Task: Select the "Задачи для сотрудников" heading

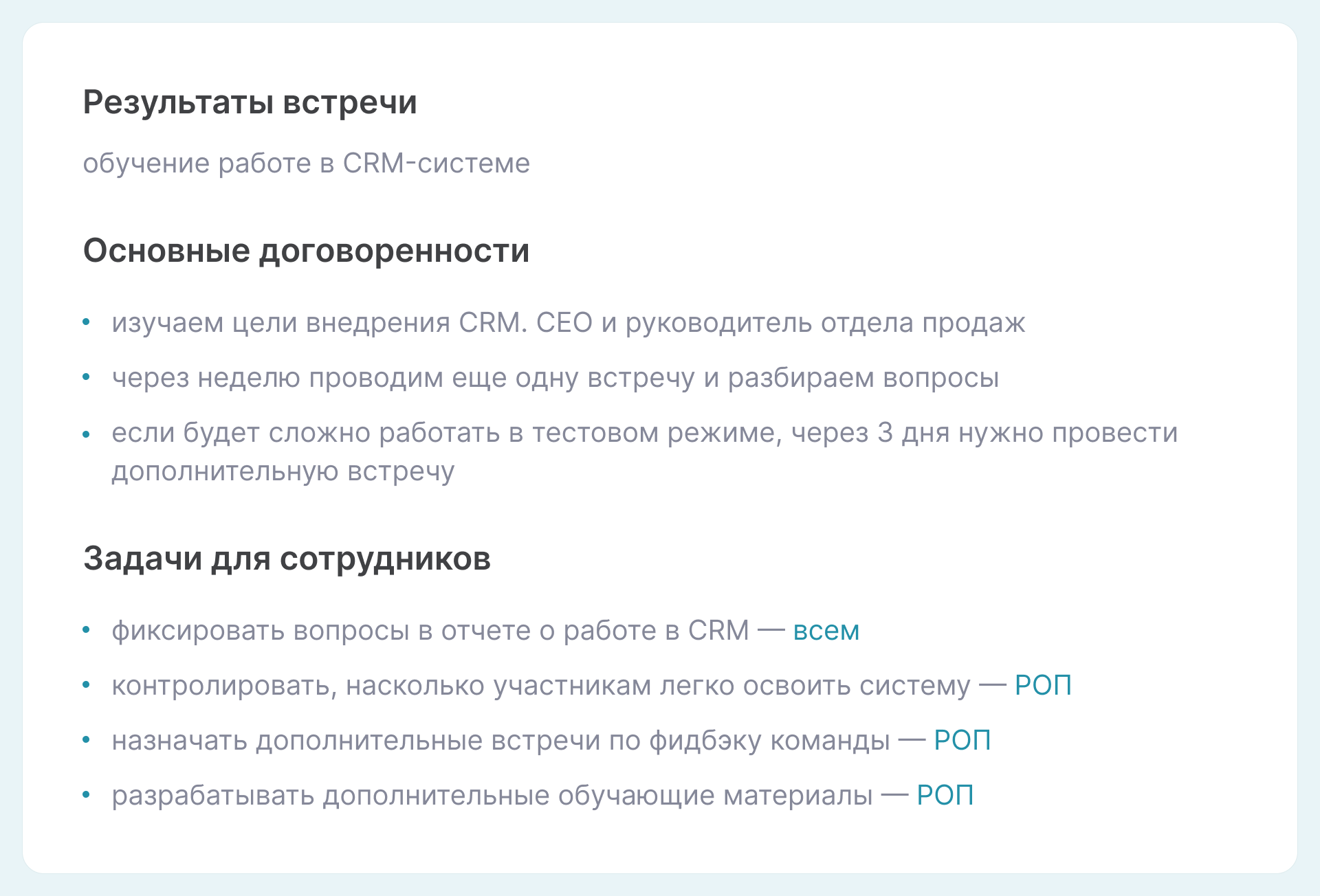Action: point(287,559)
